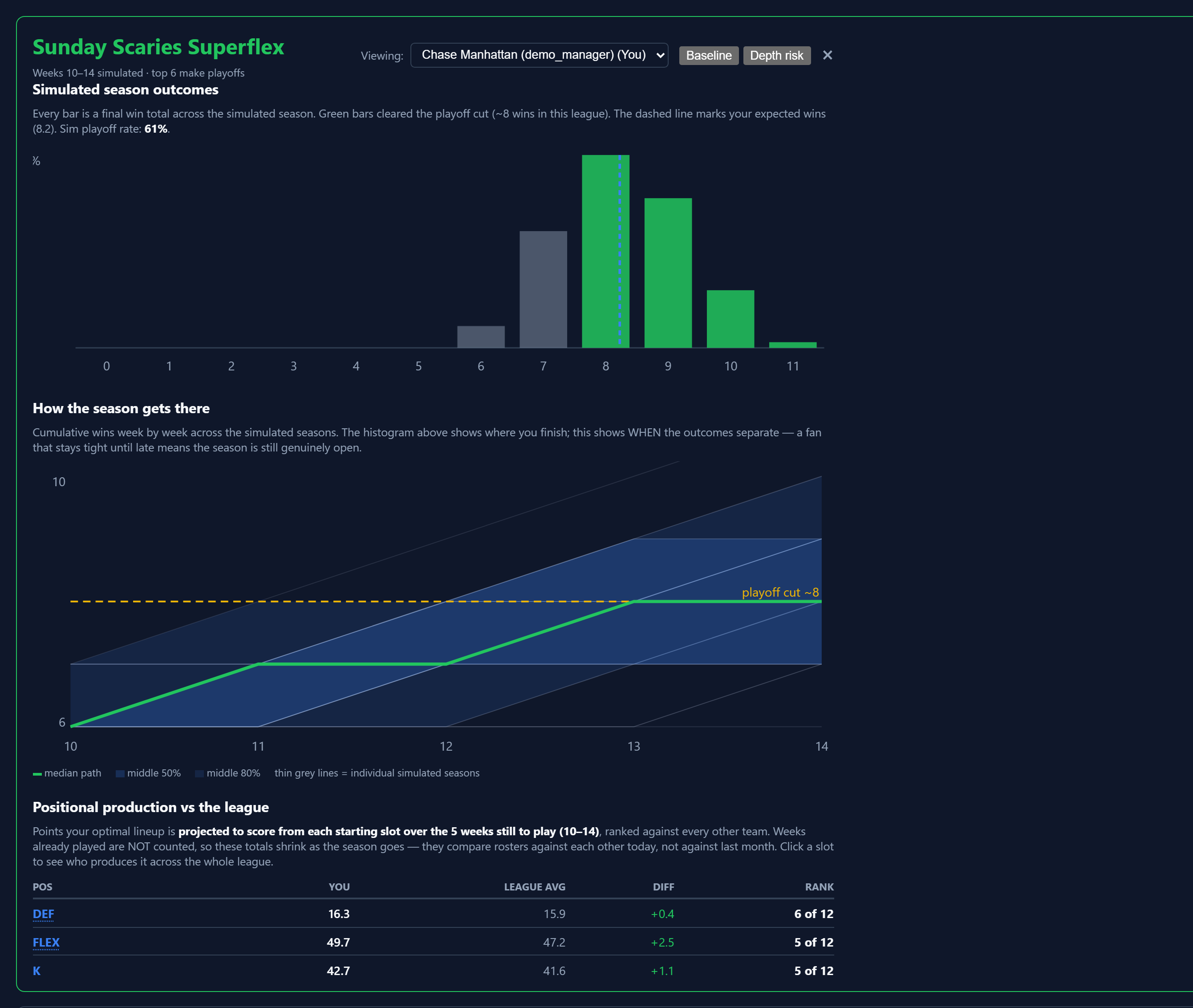The width and height of the screenshot is (1193, 1008).
Task: Open the K position link
Action: click(37, 971)
